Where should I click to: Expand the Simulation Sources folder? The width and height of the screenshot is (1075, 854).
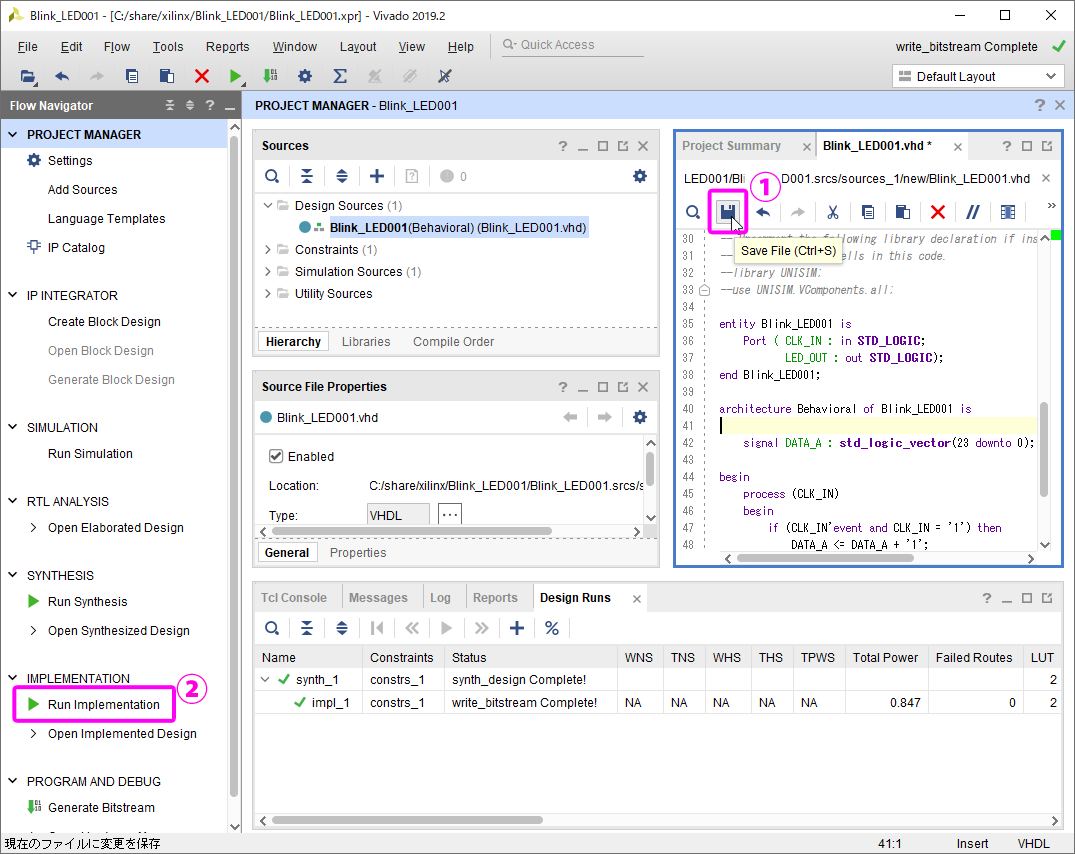[268, 272]
